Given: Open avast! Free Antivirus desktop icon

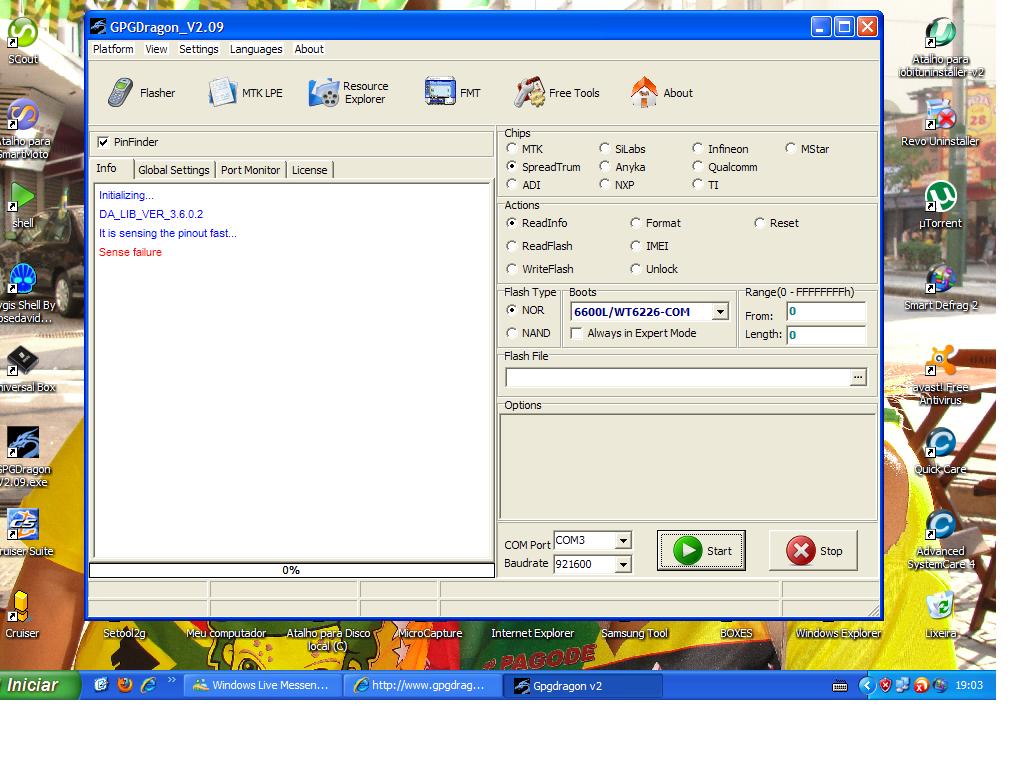Looking at the screenshot, I should click(x=940, y=376).
